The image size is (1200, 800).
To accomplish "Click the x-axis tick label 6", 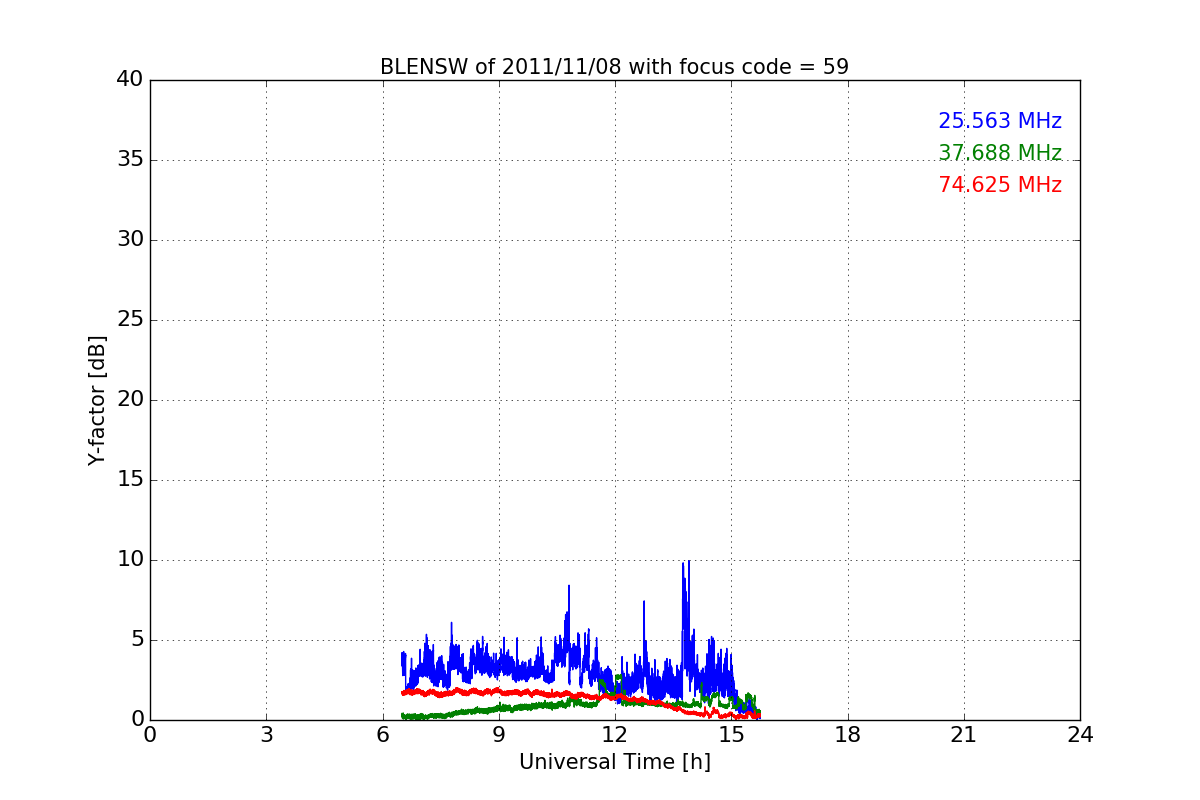I will tap(383, 735).
